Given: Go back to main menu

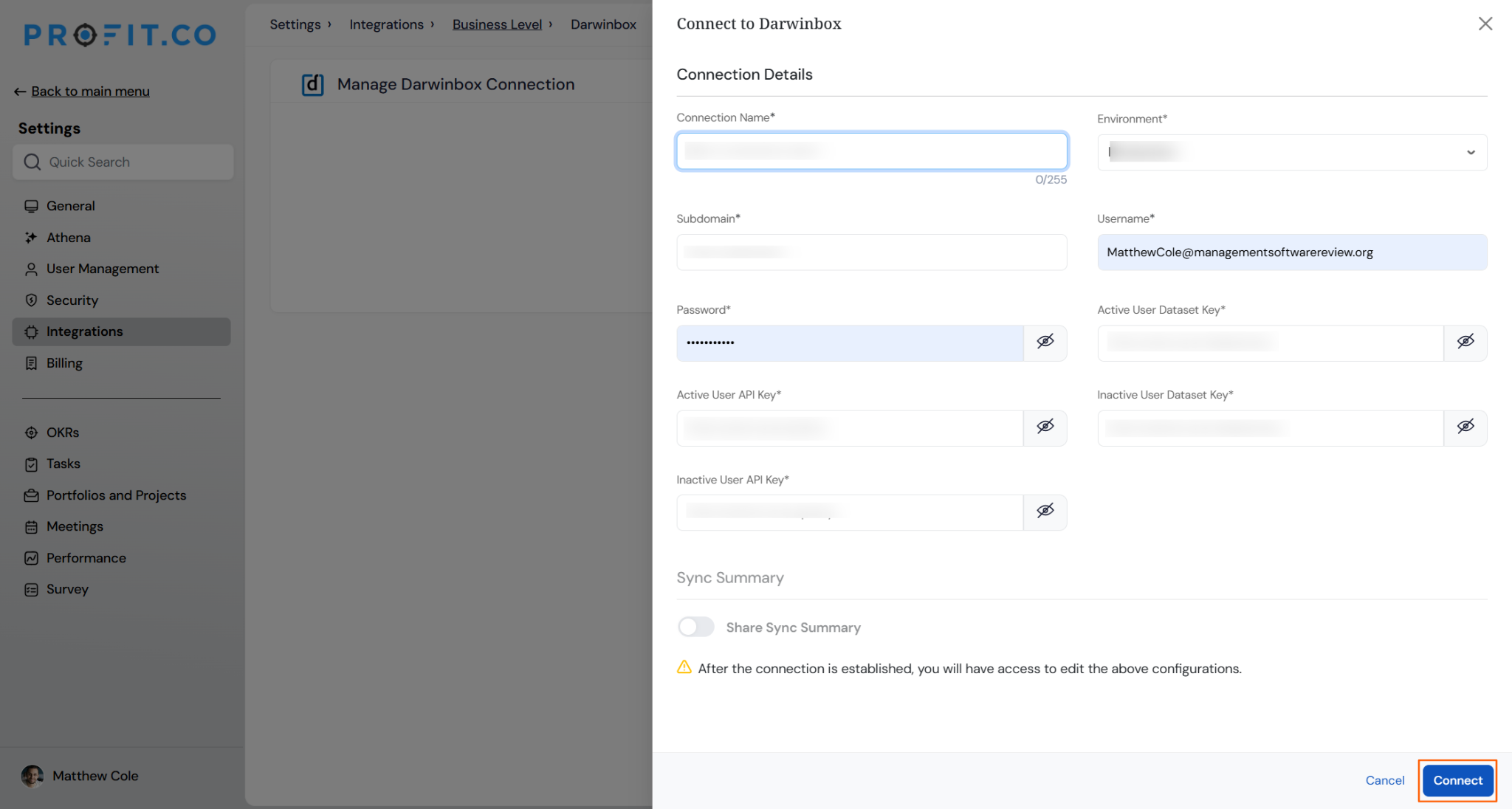Looking at the screenshot, I should 90,92.
